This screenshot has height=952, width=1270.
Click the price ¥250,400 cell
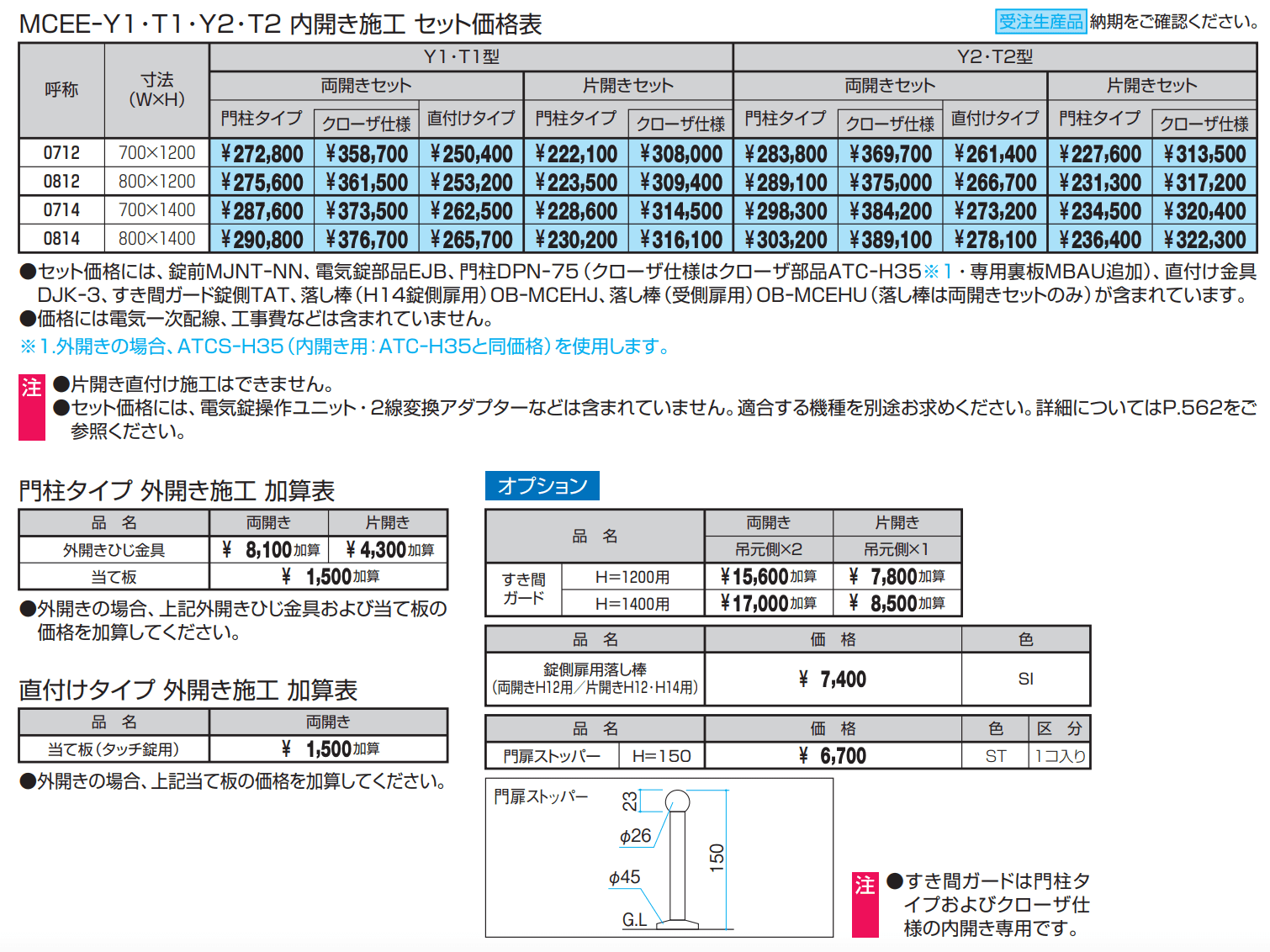pyautogui.click(x=471, y=154)
